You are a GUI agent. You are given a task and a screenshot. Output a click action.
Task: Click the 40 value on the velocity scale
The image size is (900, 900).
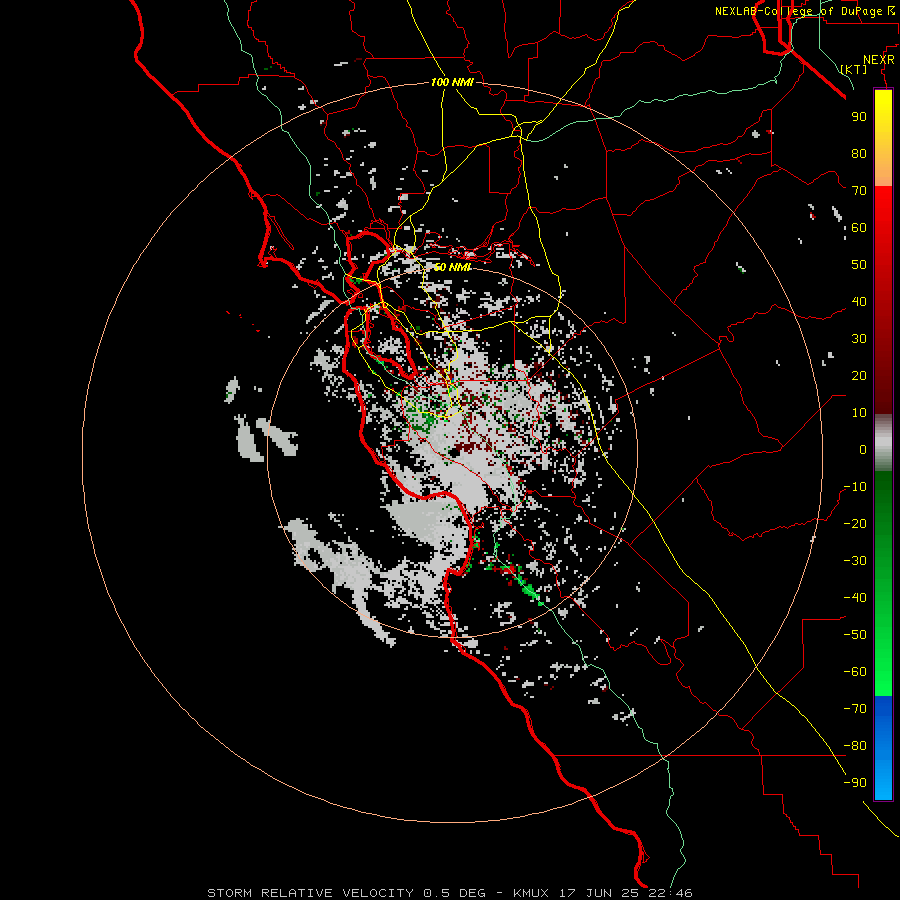click(859, 302)
